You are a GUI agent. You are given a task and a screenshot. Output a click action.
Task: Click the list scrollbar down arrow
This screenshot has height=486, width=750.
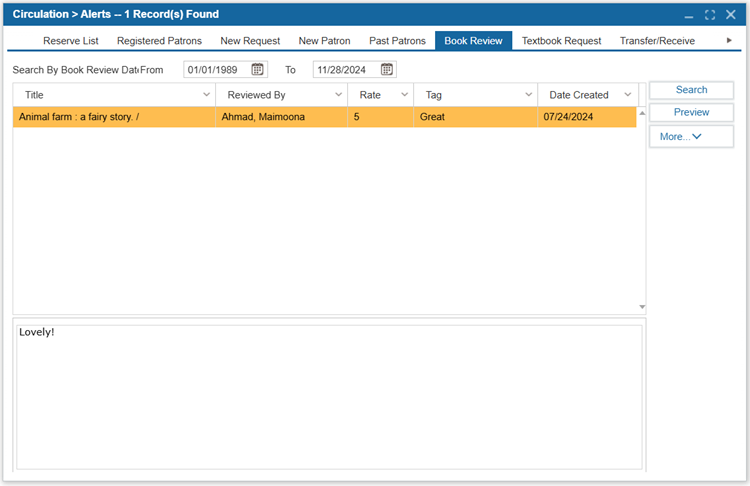point(642,307)
